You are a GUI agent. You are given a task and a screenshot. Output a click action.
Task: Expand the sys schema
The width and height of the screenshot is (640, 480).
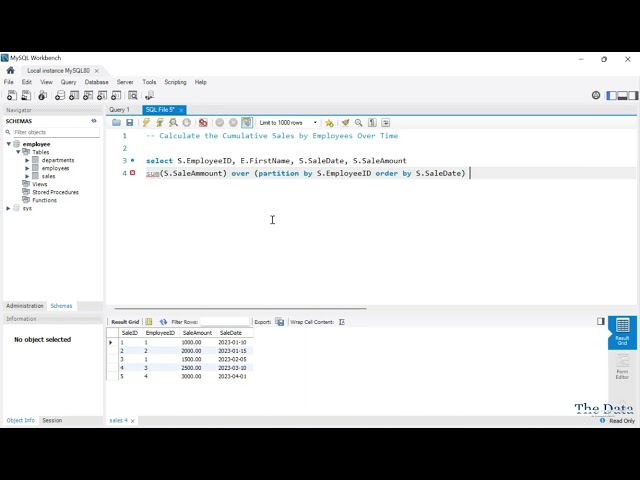coord(9,208)
